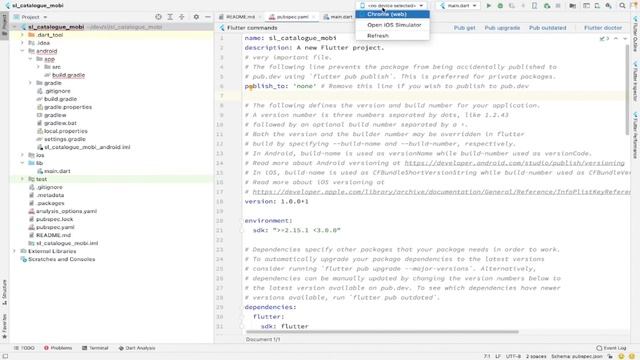
Task: Open the Terminal tool window tab
Action: point(95,348)
